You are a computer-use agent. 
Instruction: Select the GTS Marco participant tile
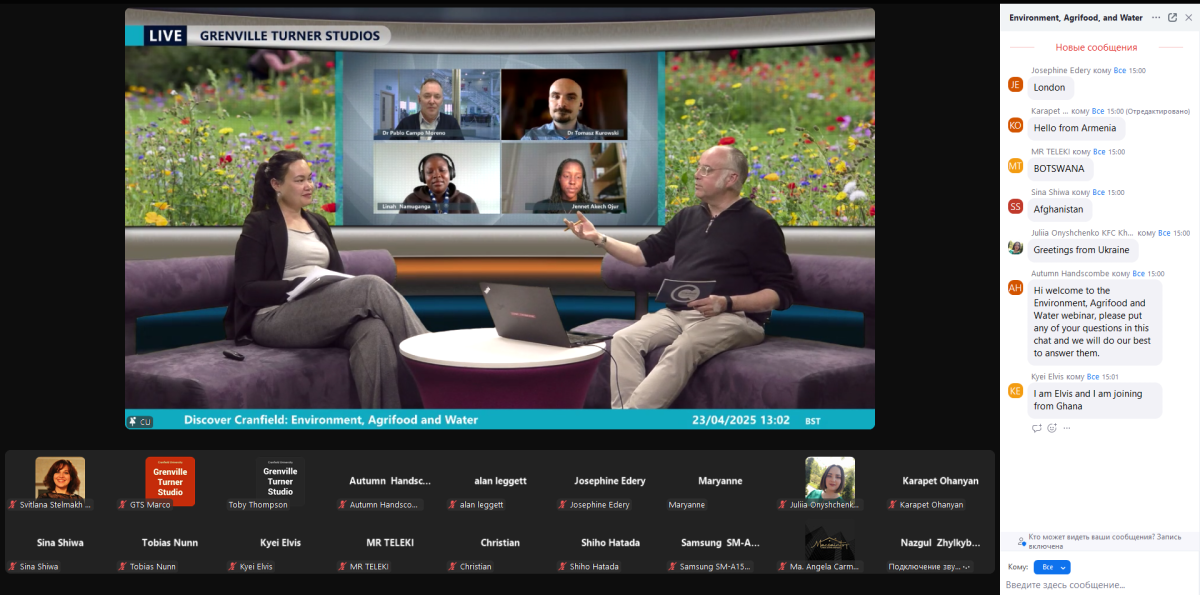click(170, 480)
